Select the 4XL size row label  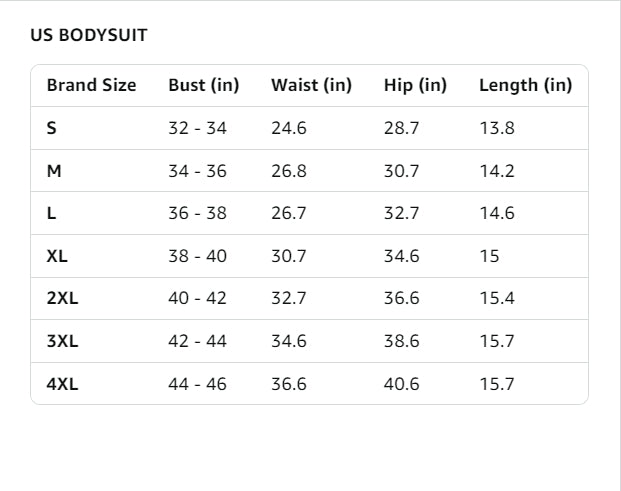[62, 383]
